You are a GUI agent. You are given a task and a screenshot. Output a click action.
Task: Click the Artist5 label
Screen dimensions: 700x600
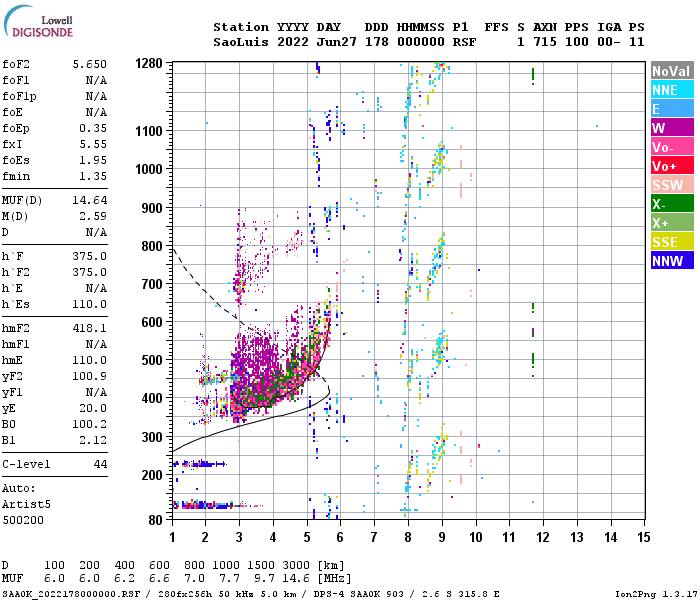tap(26, 504)
